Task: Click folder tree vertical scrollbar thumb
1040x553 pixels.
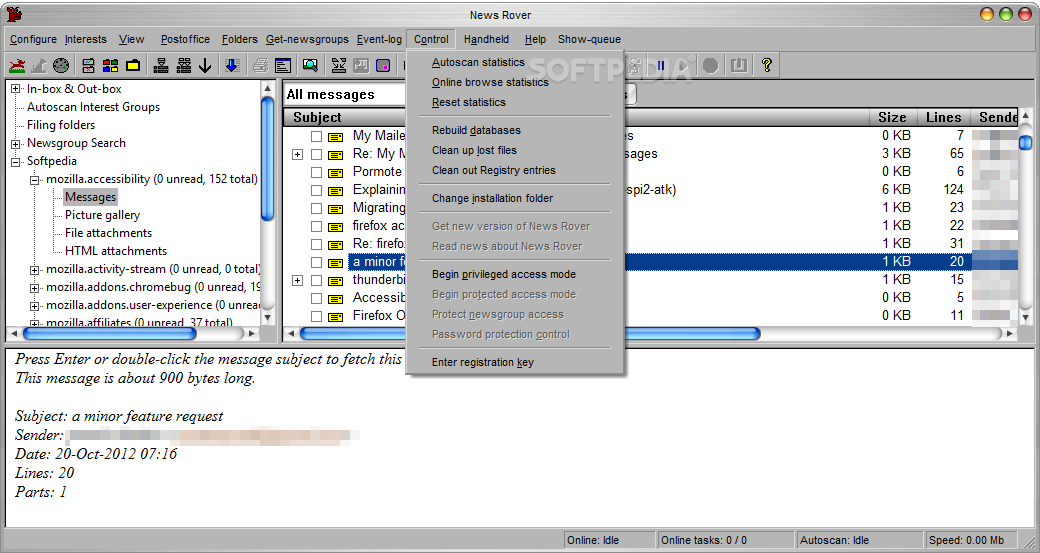Action: pos(267,159)
